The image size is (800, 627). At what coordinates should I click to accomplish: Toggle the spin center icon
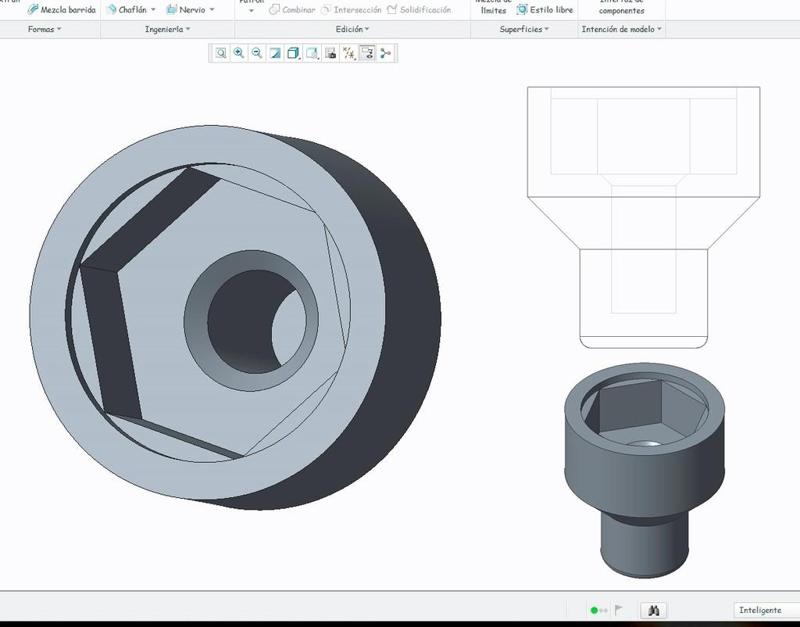(386, 53)
